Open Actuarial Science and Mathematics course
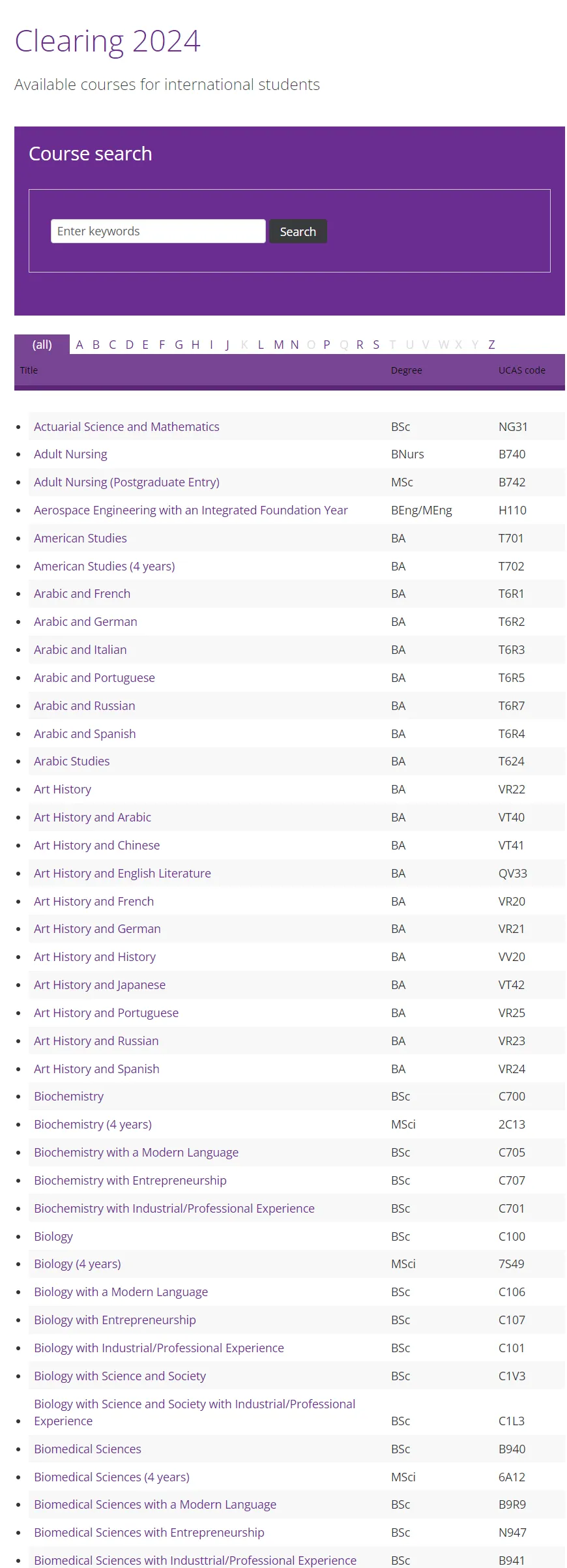 [126, 427]
